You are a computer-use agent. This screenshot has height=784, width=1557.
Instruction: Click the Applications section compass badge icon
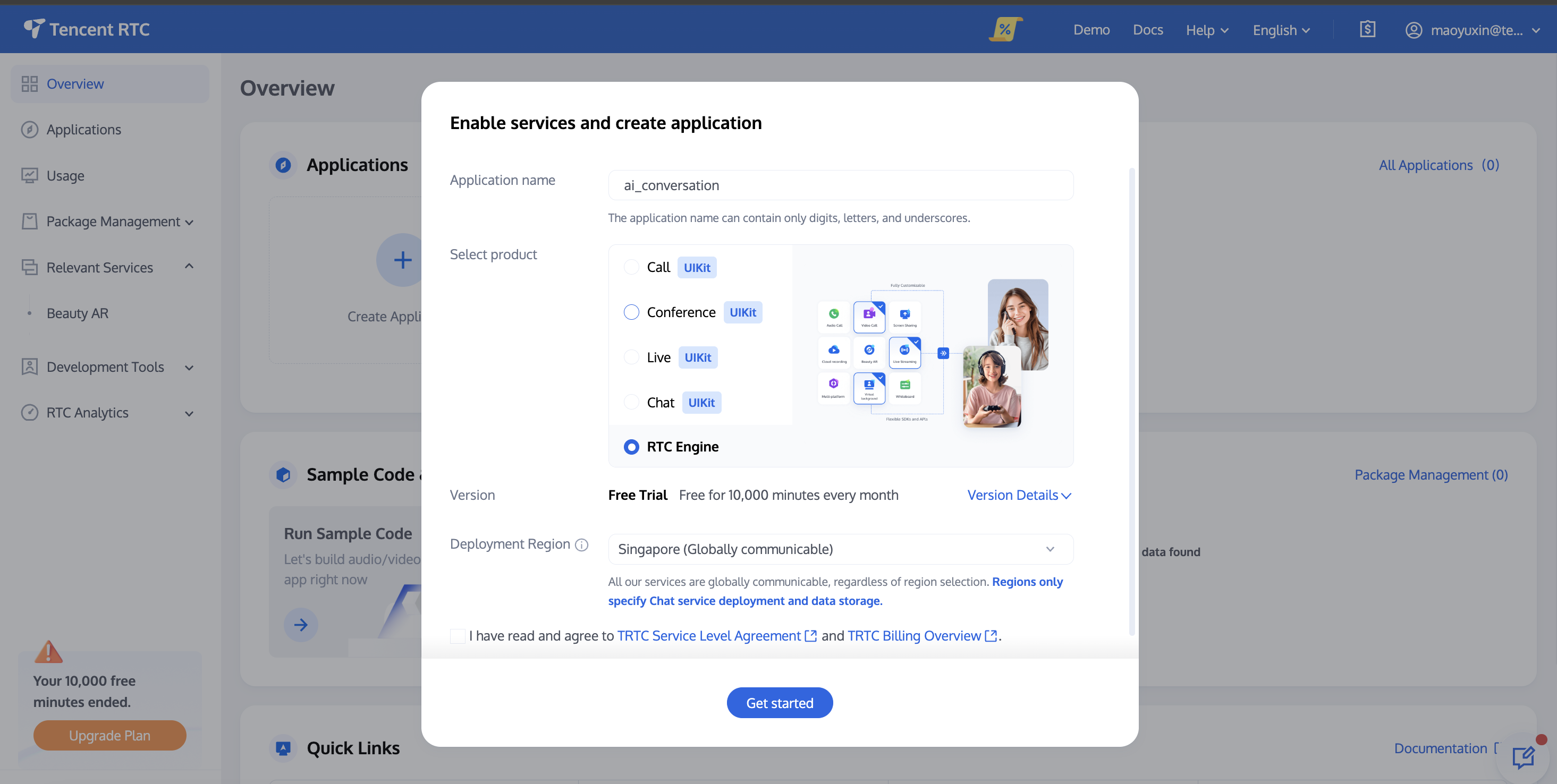click(283, 165)
